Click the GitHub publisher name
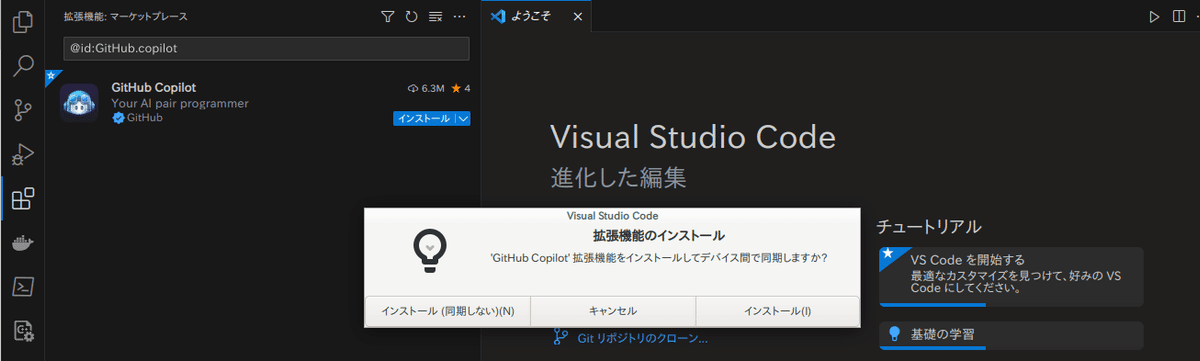1200x361 pixels. point(144,118)
